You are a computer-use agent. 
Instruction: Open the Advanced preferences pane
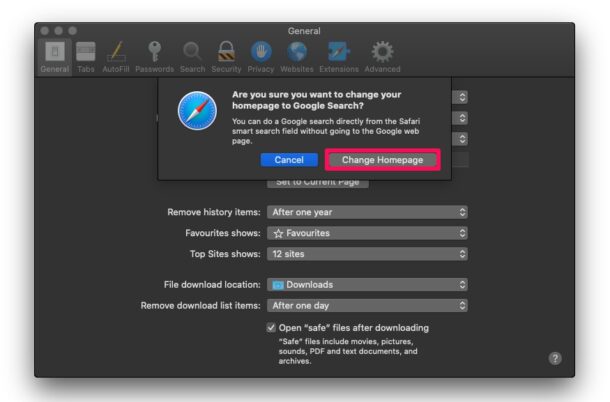pyautogui.click(x=382, y=57)
